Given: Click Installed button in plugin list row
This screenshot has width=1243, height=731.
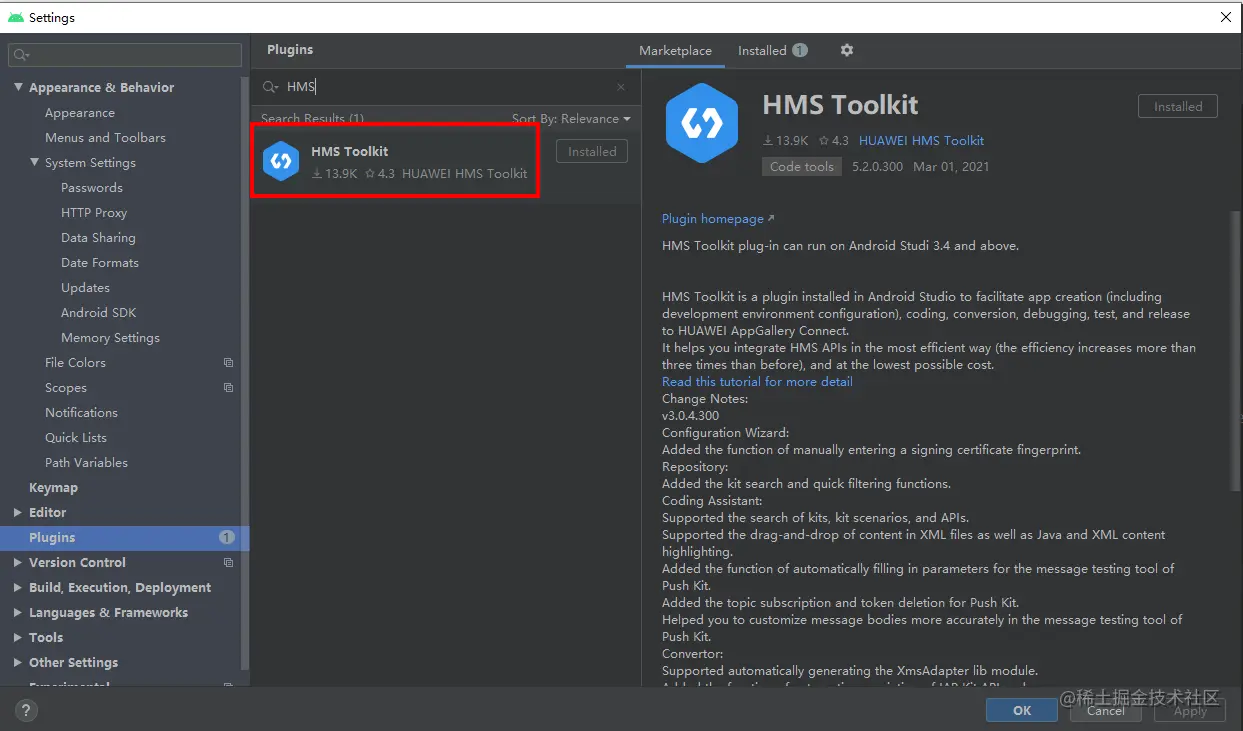Looking at the screenshot, I should click(x=592, y=152).
